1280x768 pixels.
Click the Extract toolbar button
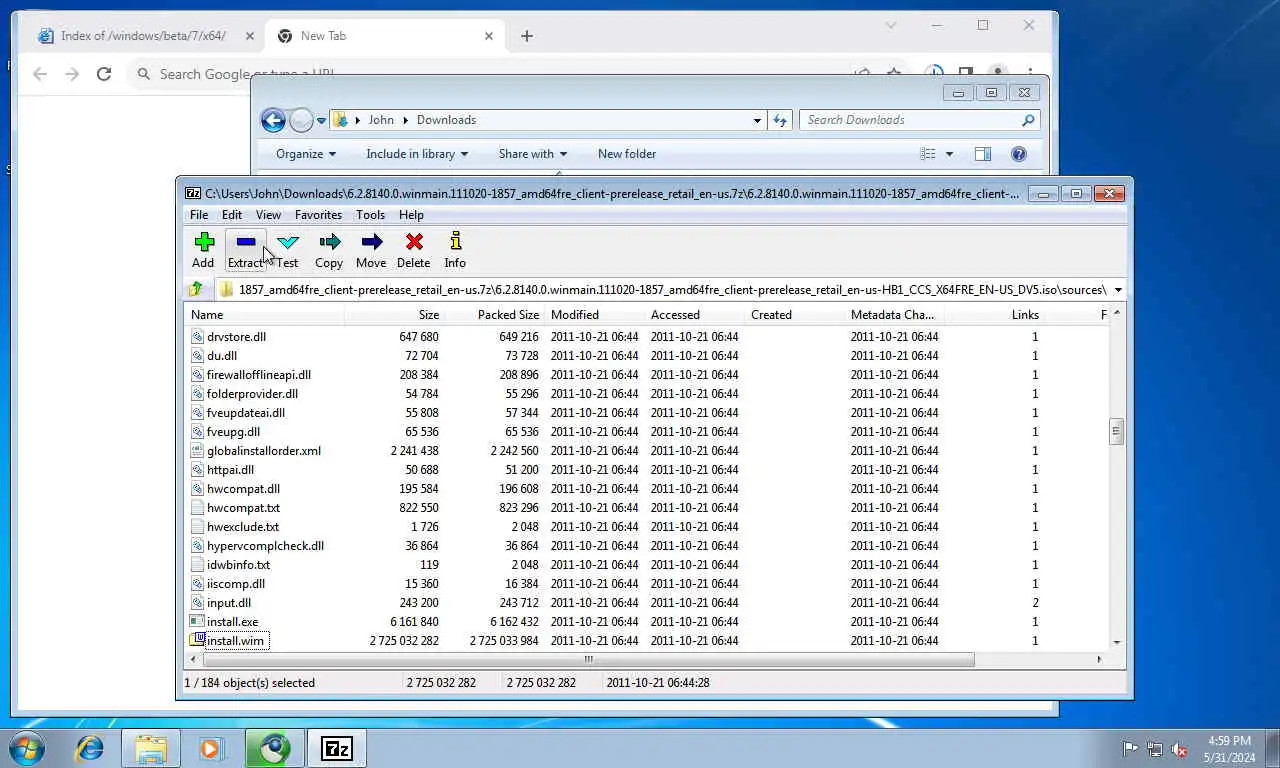(x=245, y=250)
